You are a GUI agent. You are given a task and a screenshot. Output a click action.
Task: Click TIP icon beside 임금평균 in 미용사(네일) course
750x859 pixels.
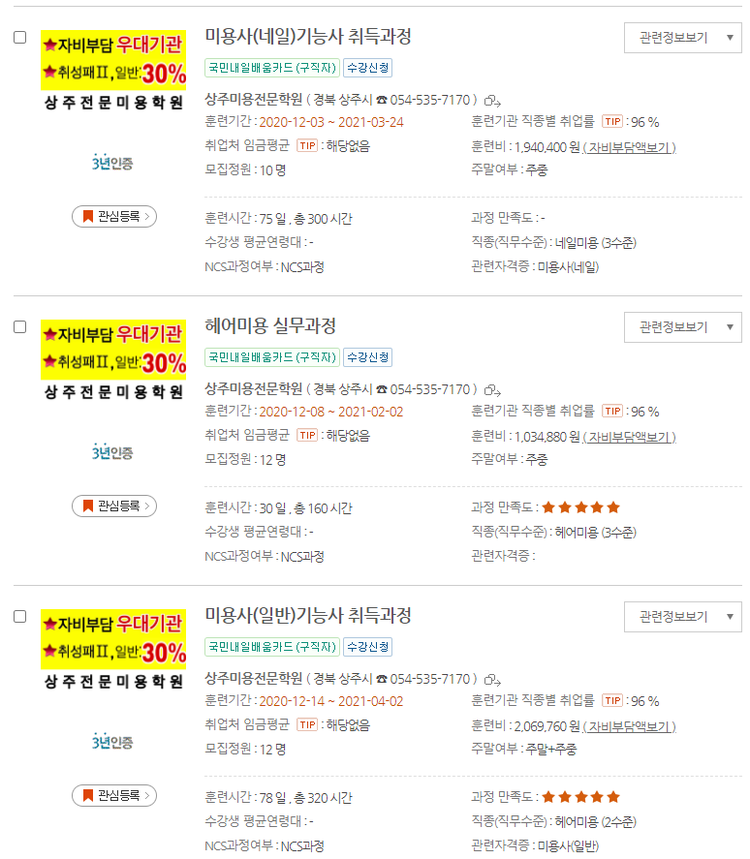point(307,145)
